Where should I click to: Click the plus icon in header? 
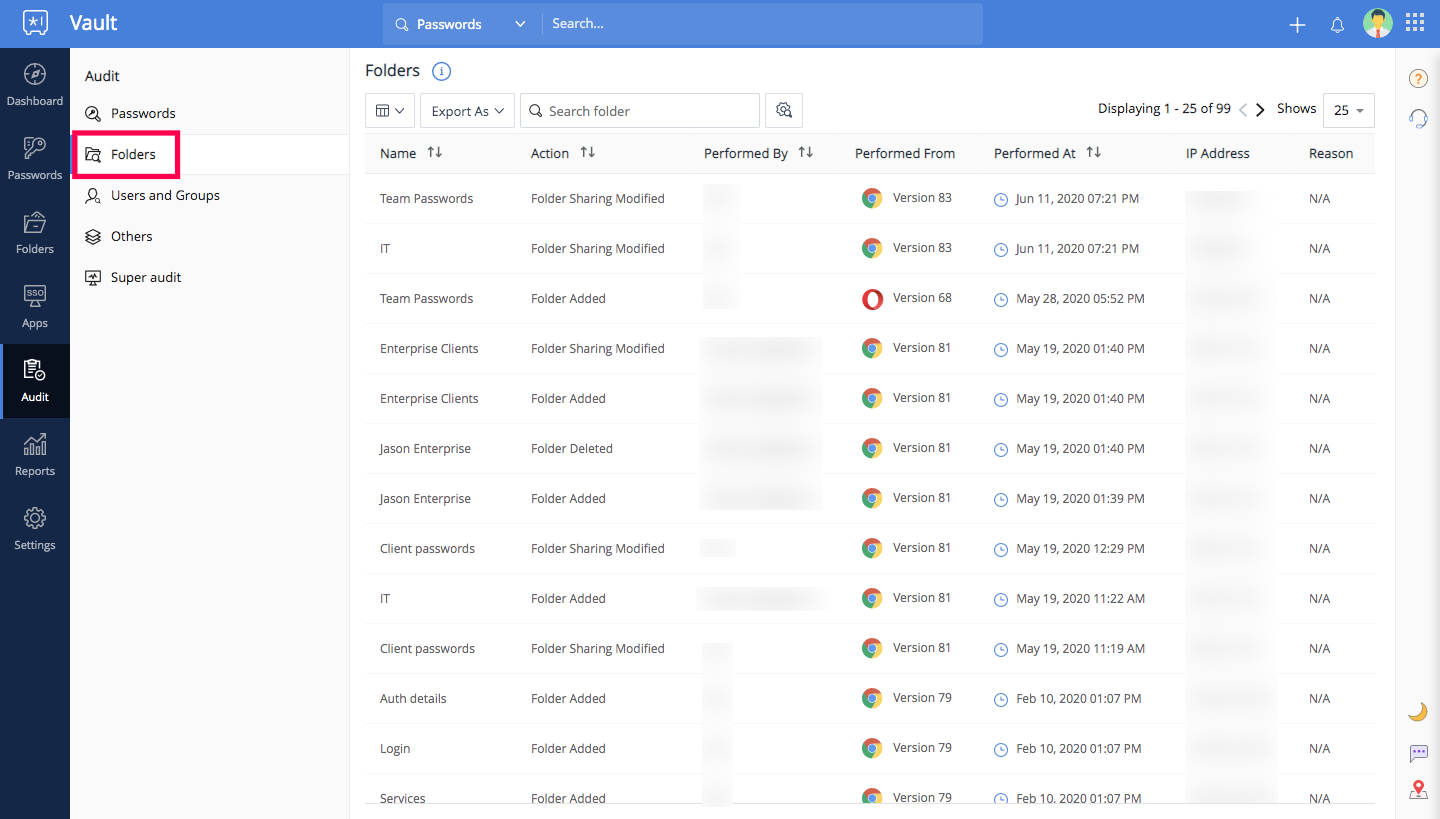(1297, 25)
